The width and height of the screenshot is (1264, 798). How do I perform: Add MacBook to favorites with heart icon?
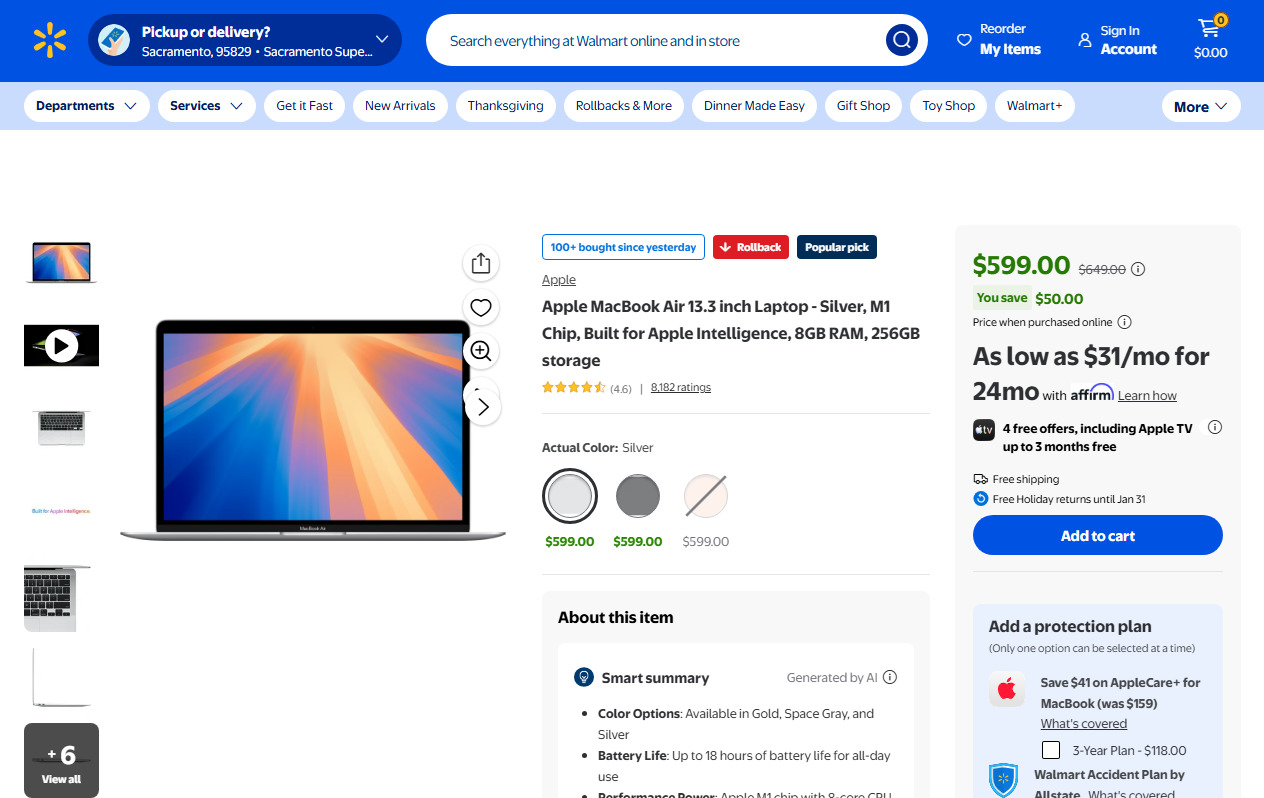pos(481,308)
